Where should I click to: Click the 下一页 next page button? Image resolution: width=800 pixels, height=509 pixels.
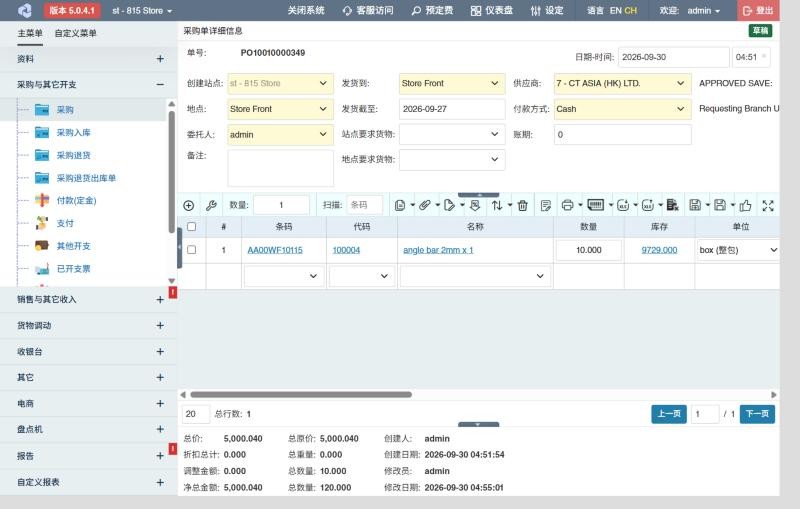coord(757,414)
